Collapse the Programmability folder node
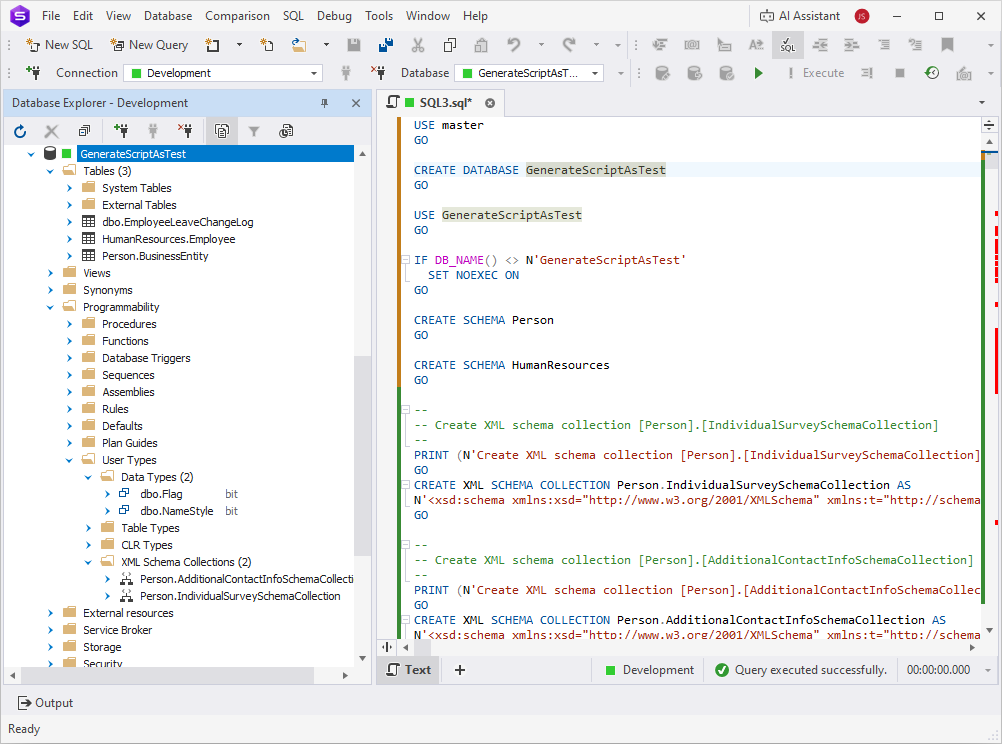 pyautogui.click(x=50, y=307)
